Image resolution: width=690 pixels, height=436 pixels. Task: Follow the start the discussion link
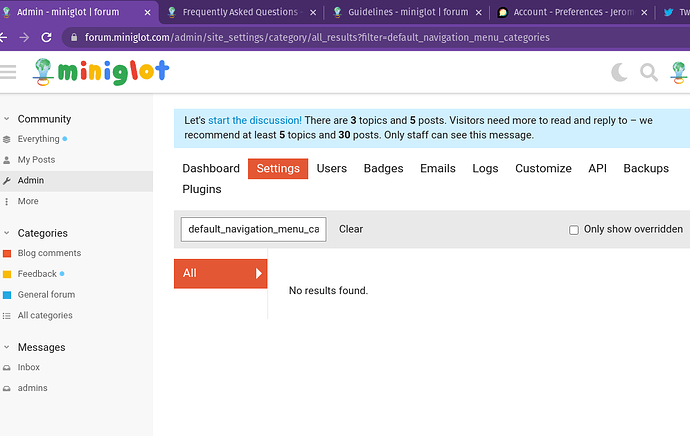[x=255, y=121]
